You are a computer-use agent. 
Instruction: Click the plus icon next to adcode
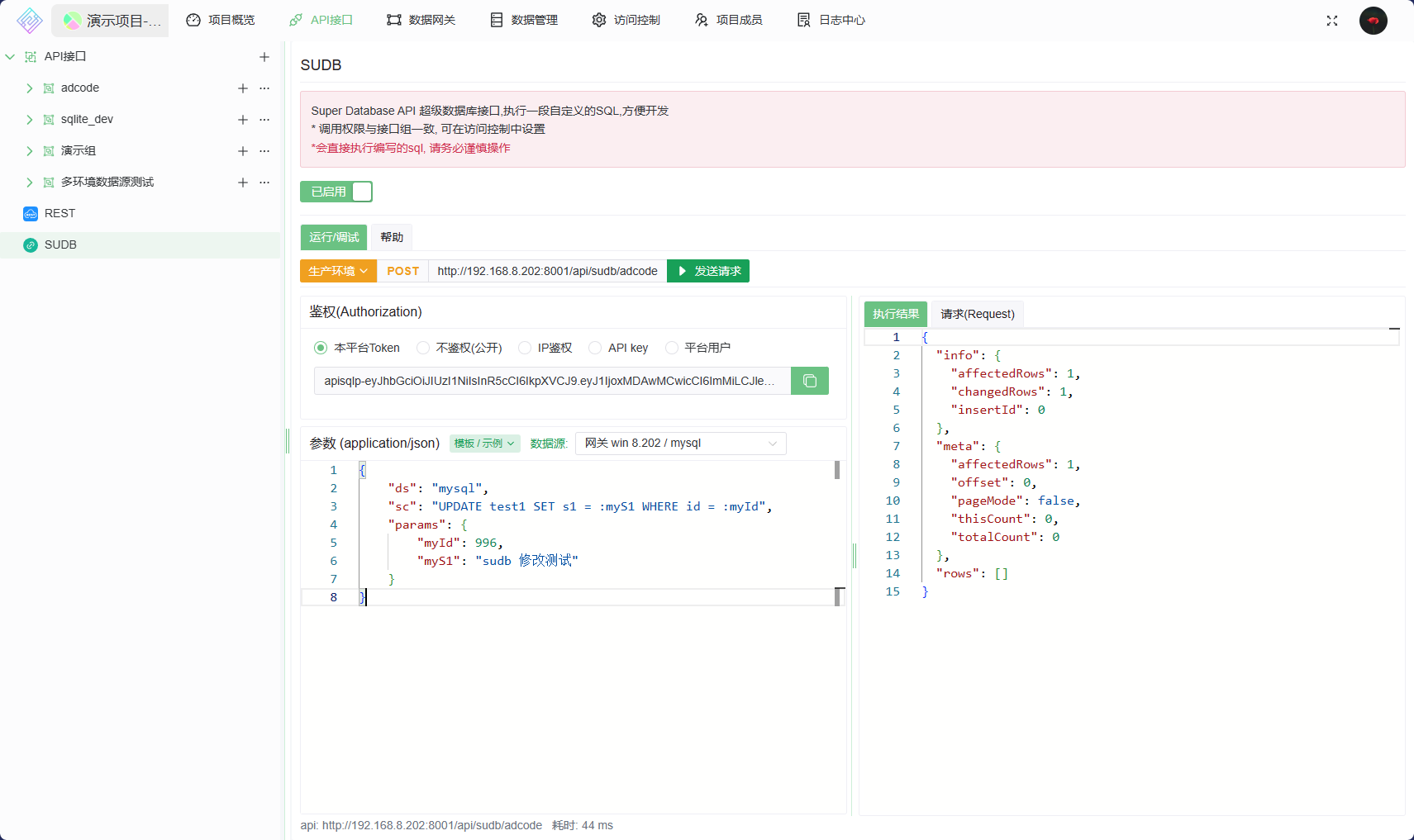[243, 88]
